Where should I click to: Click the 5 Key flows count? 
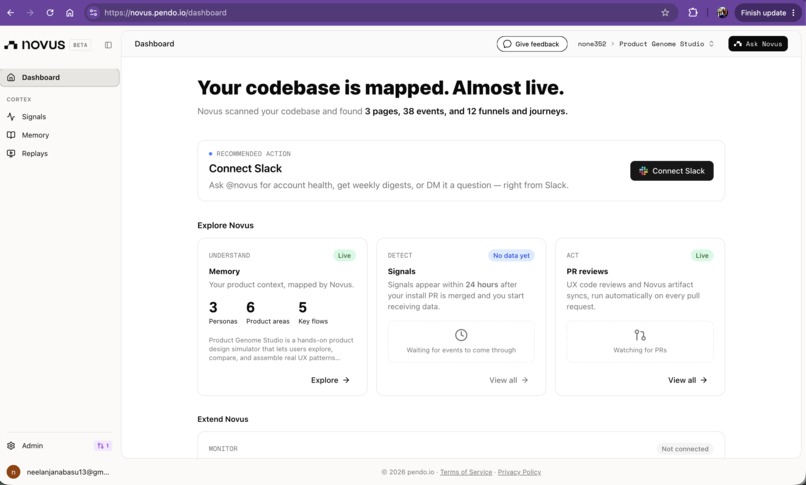point(313,313)
